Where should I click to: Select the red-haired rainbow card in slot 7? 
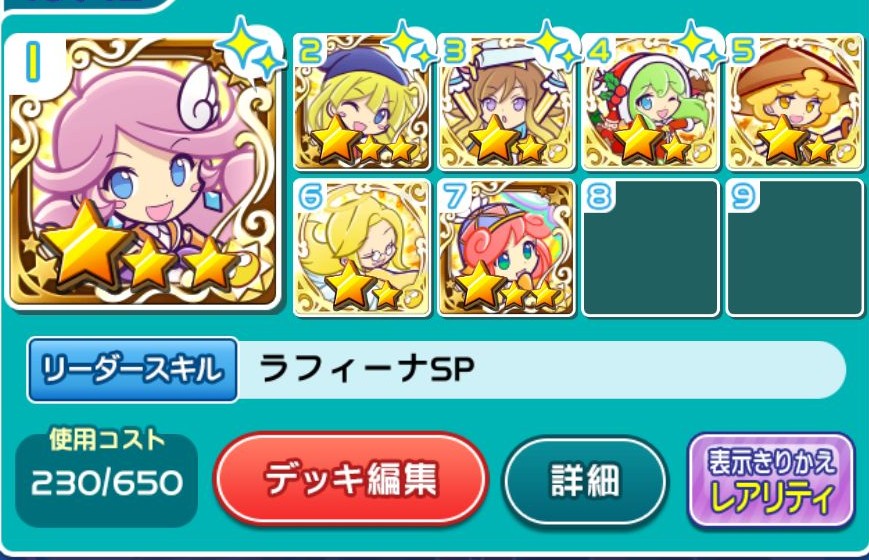pos(506,247)
